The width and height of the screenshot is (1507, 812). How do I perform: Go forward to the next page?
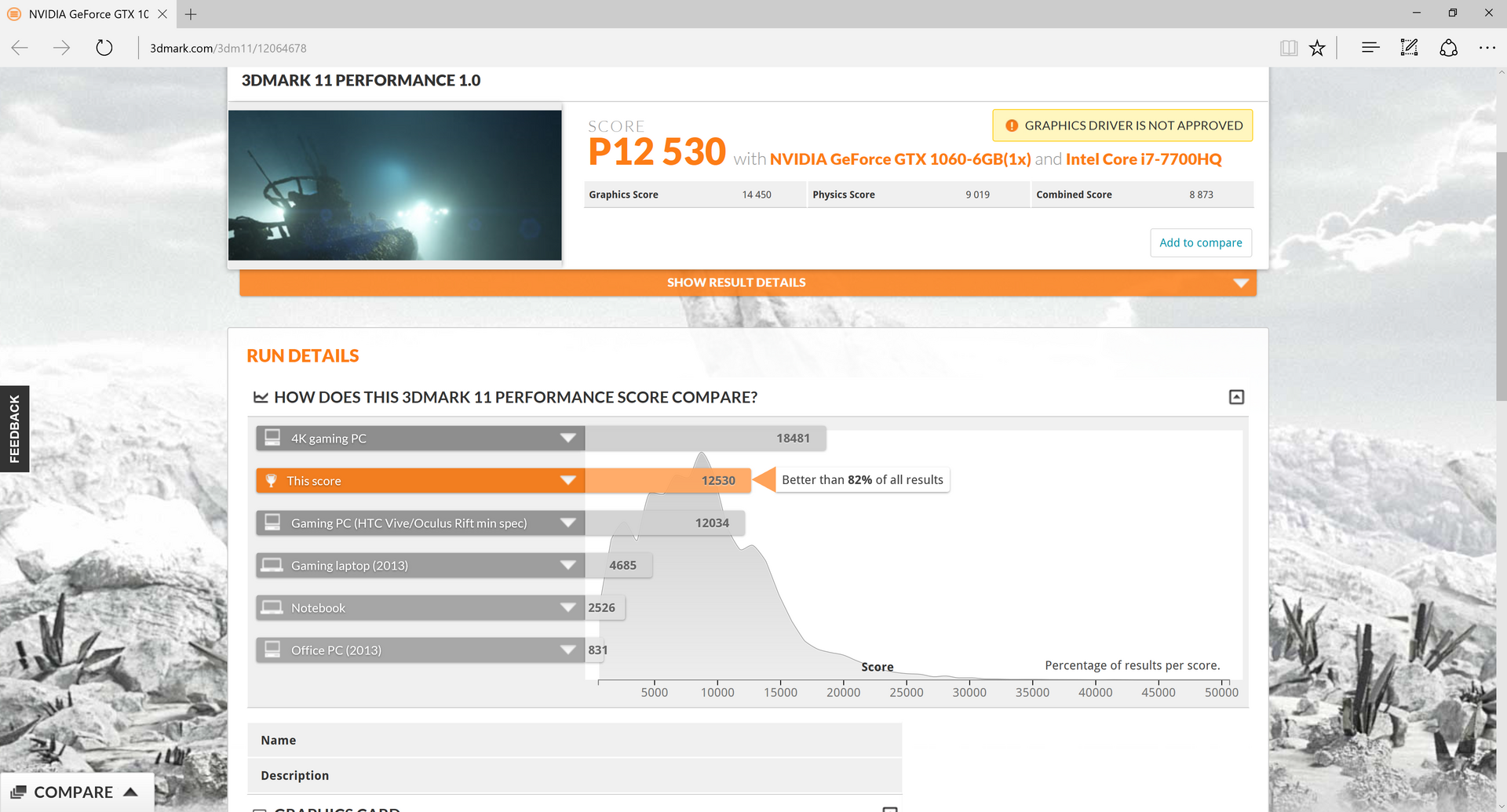(61, 48)
